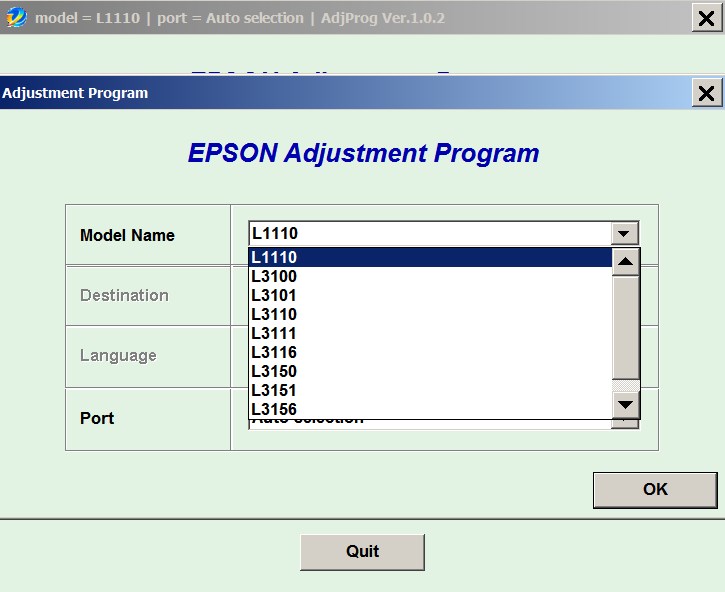Select L3150 in the model list
725x592 pixels.
[430, 371]
